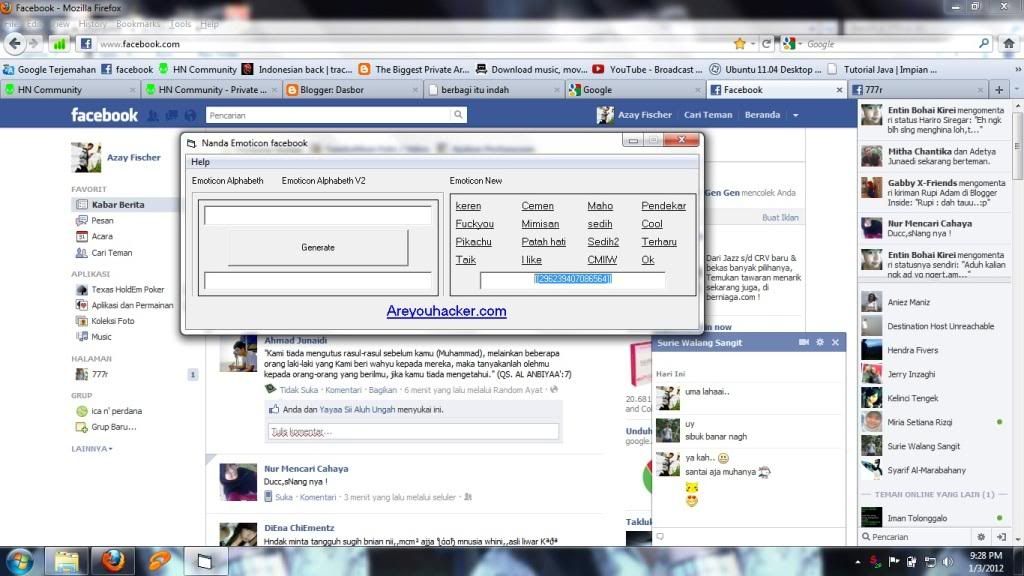Select the keren emoticon link
1024x576 pixels.
click(468, 206)
